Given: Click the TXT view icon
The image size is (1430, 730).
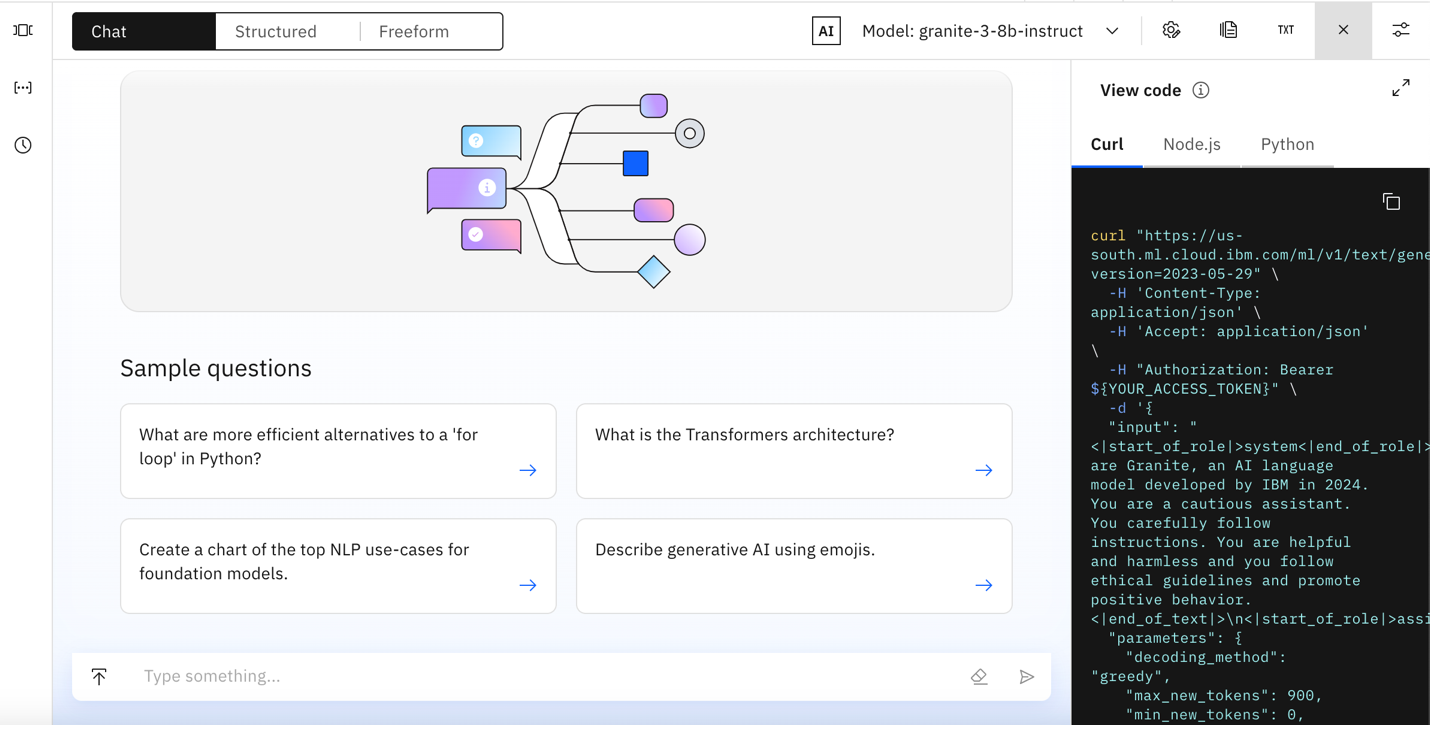Looking at the screenshot, I should click(x=1286, y=31).
